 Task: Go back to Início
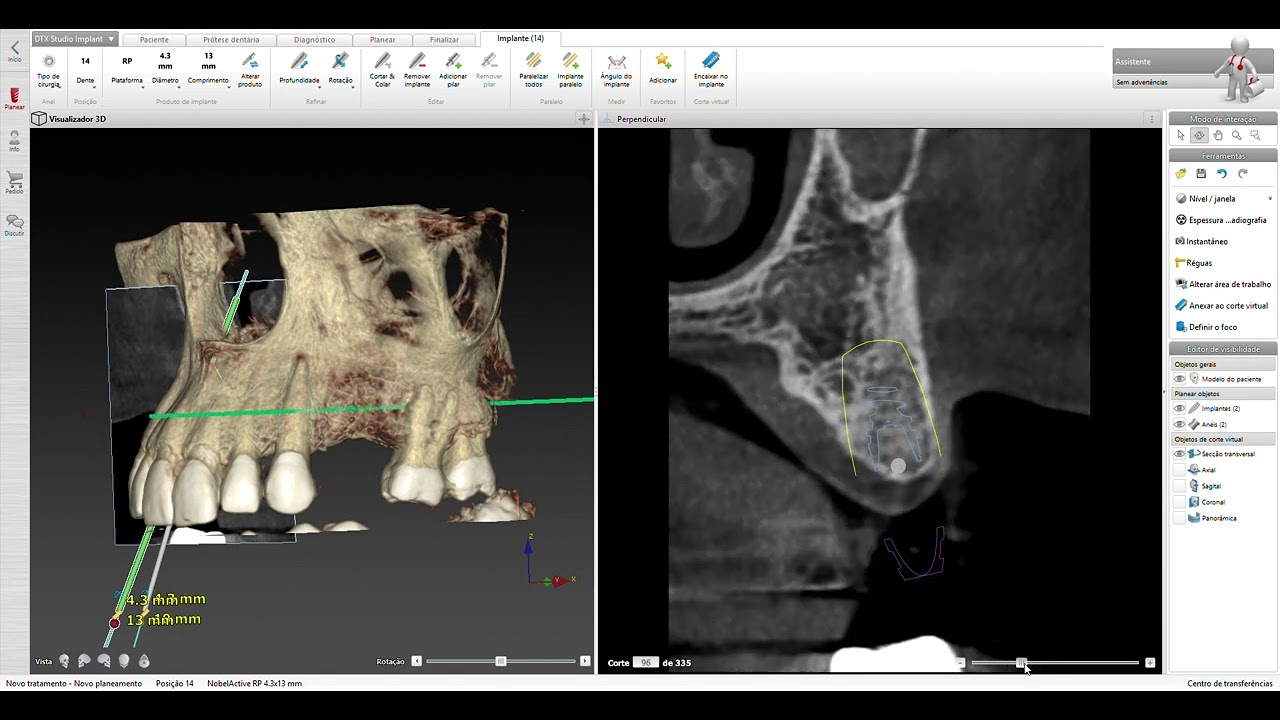pyautogui.click(x=14, y=51)
